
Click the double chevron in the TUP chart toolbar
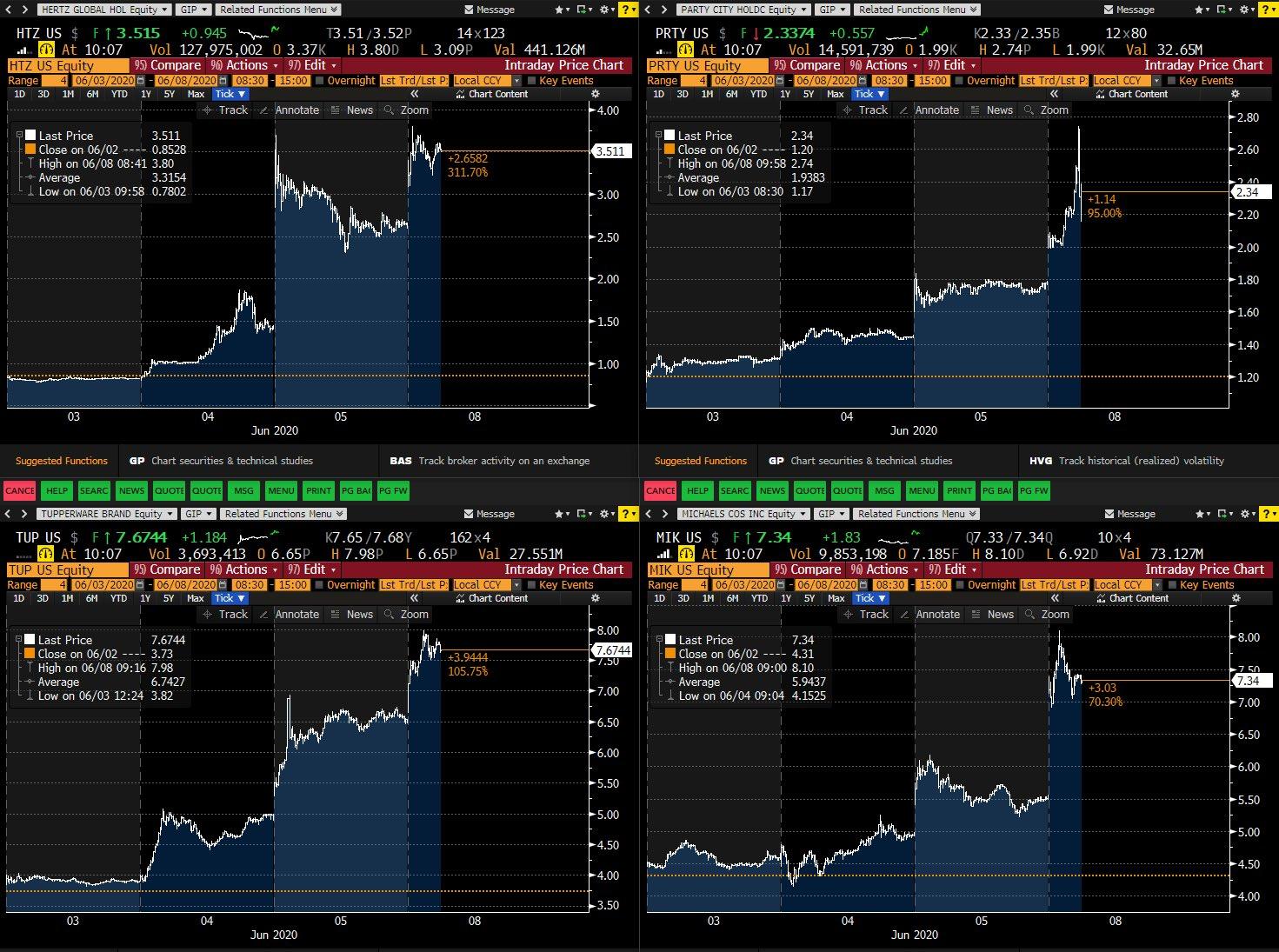(415, 598)
